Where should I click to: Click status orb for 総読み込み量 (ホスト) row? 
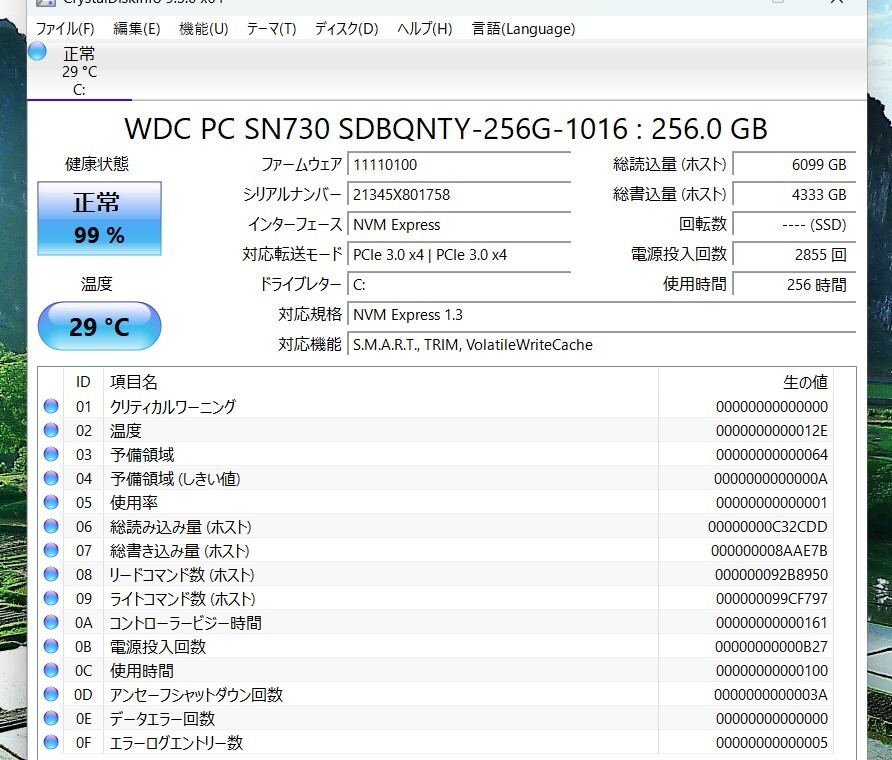51,526
